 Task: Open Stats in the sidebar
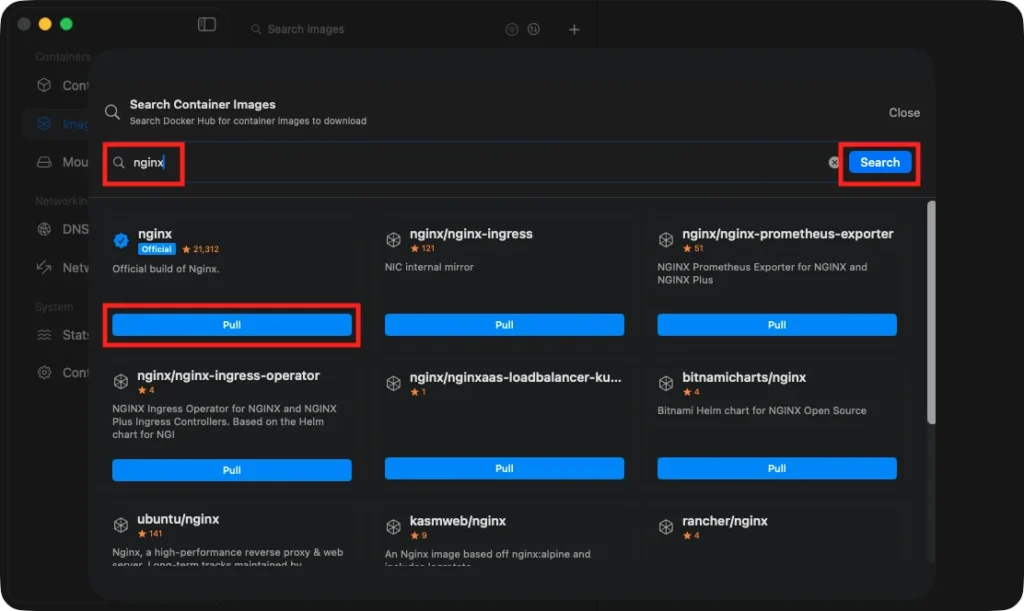click(63, 335)
